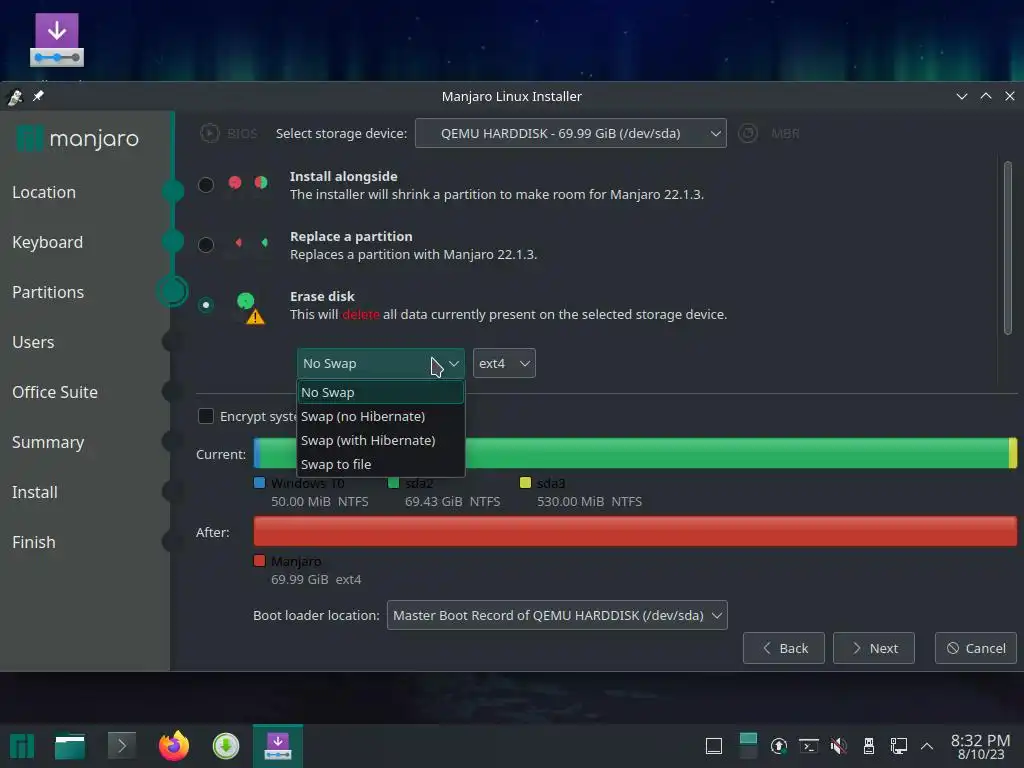
Task: Click the blue Windows 10 legend swatch
Action: [x=259, y=483]
